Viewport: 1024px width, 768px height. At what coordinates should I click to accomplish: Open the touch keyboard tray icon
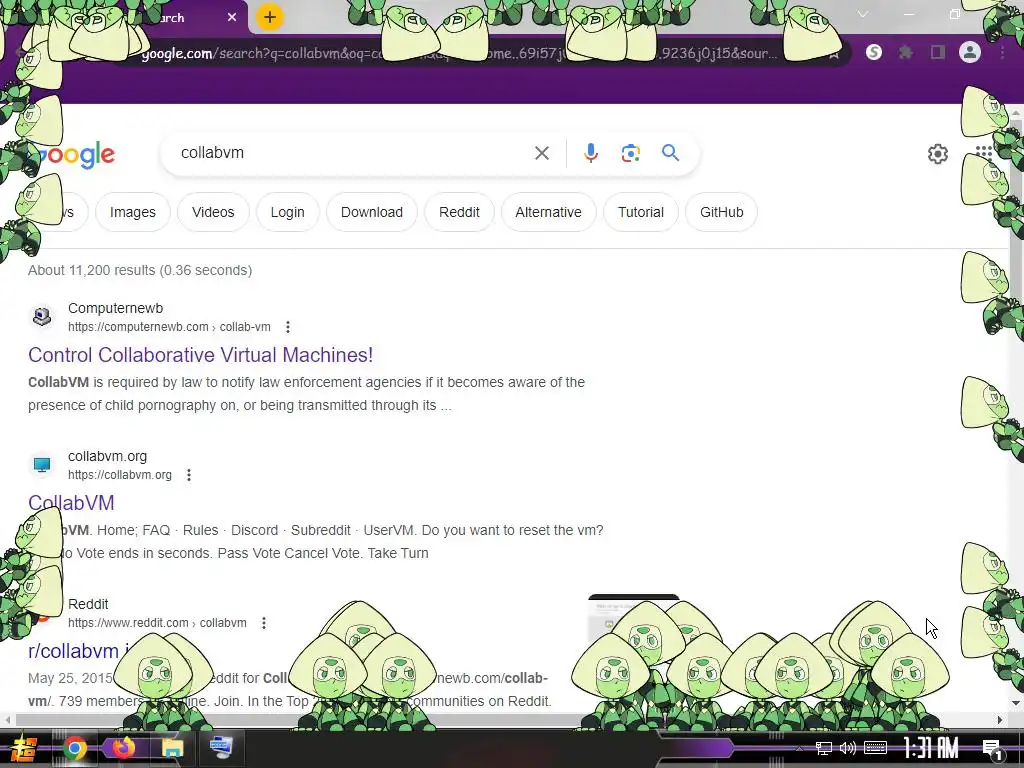[x=875, y=748]
